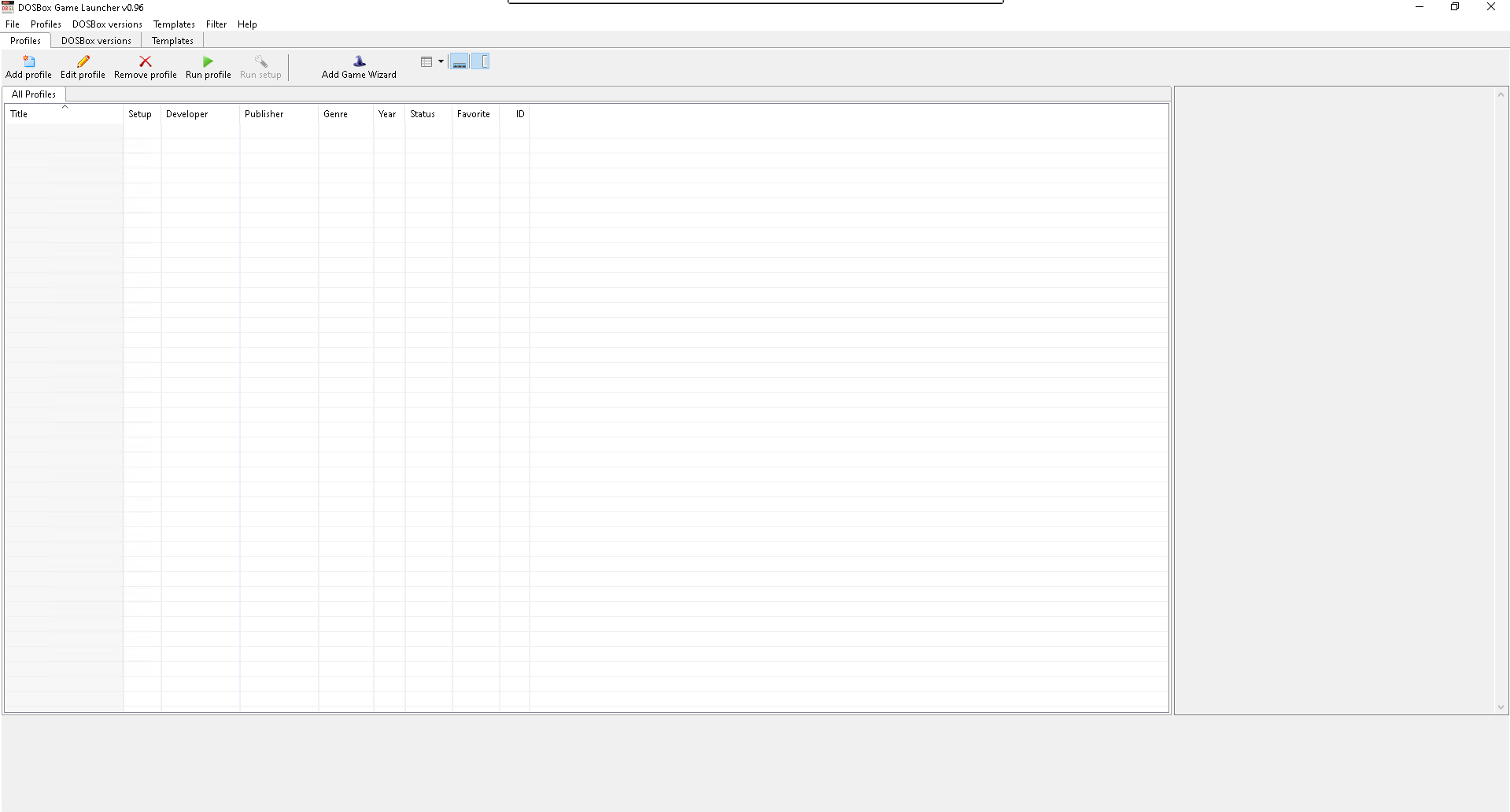Click the view mode table icon

426,62
